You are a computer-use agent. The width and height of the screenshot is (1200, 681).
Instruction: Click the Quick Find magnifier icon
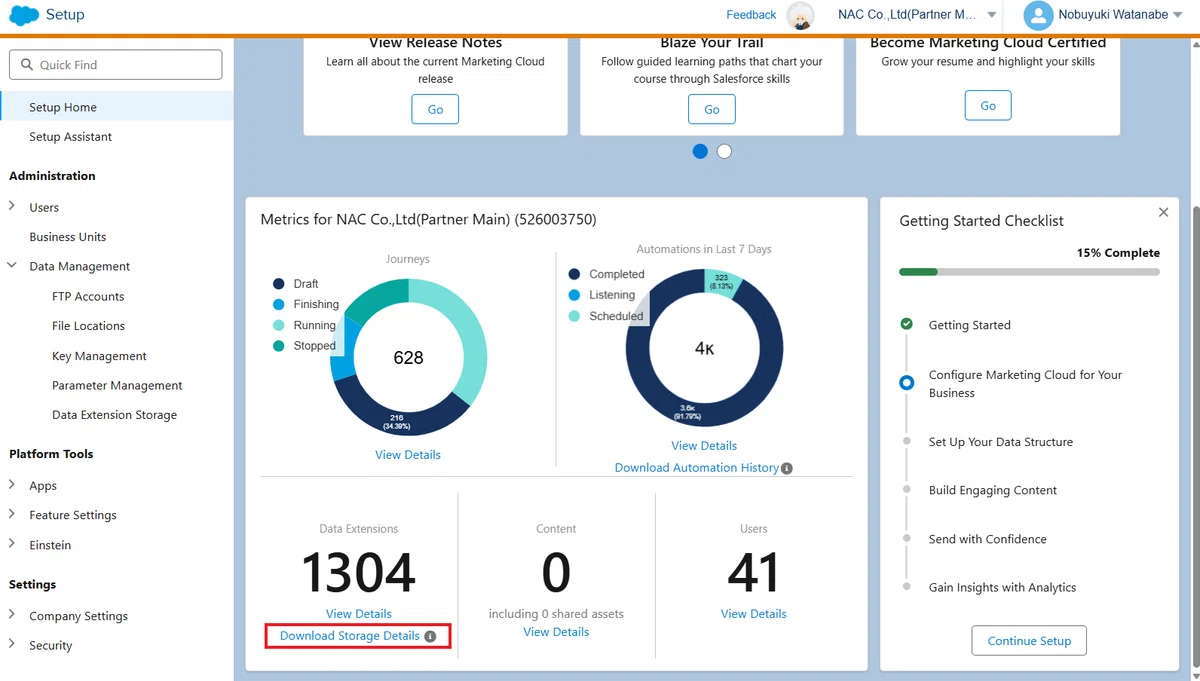pos(26,65)
